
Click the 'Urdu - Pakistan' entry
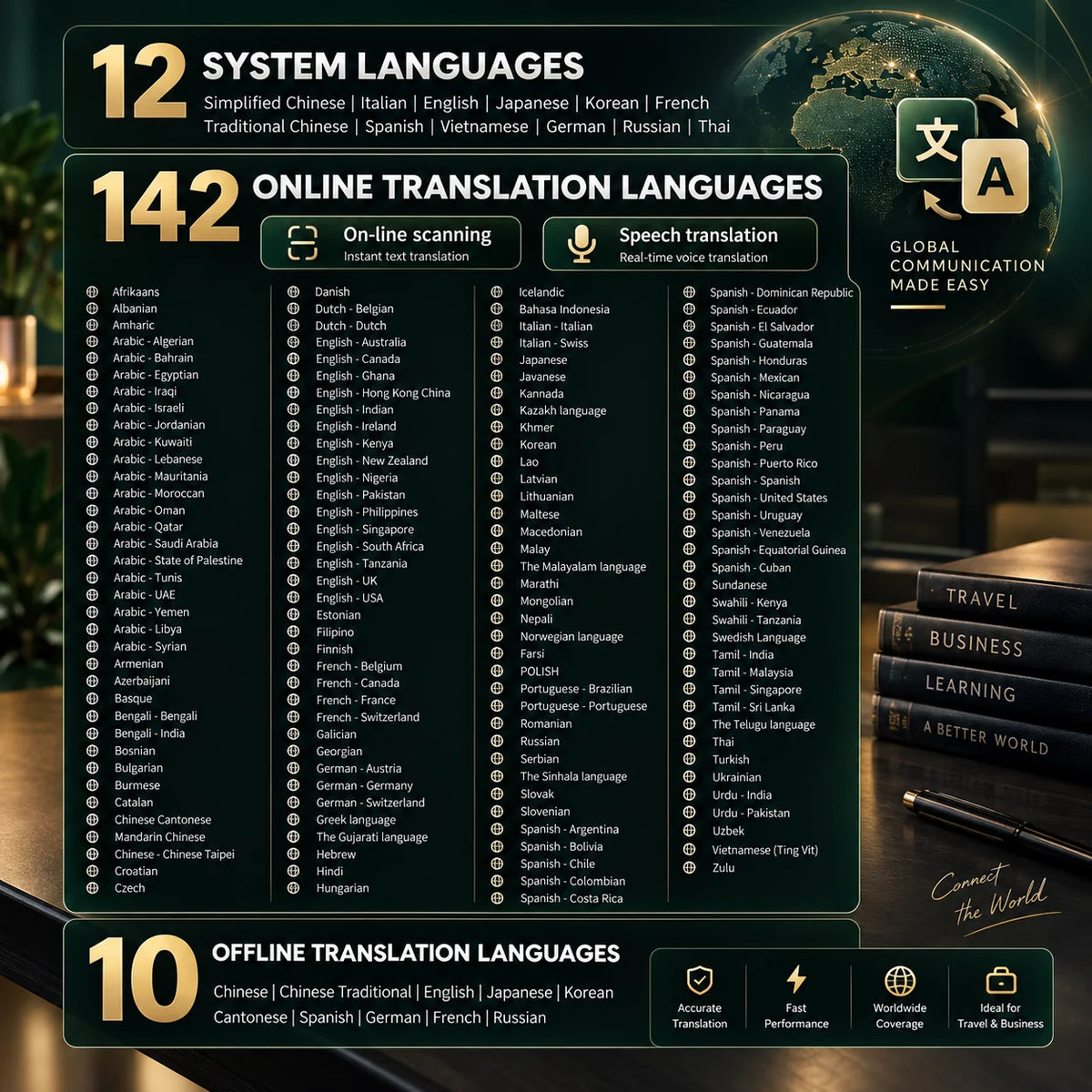click(751, 813)
